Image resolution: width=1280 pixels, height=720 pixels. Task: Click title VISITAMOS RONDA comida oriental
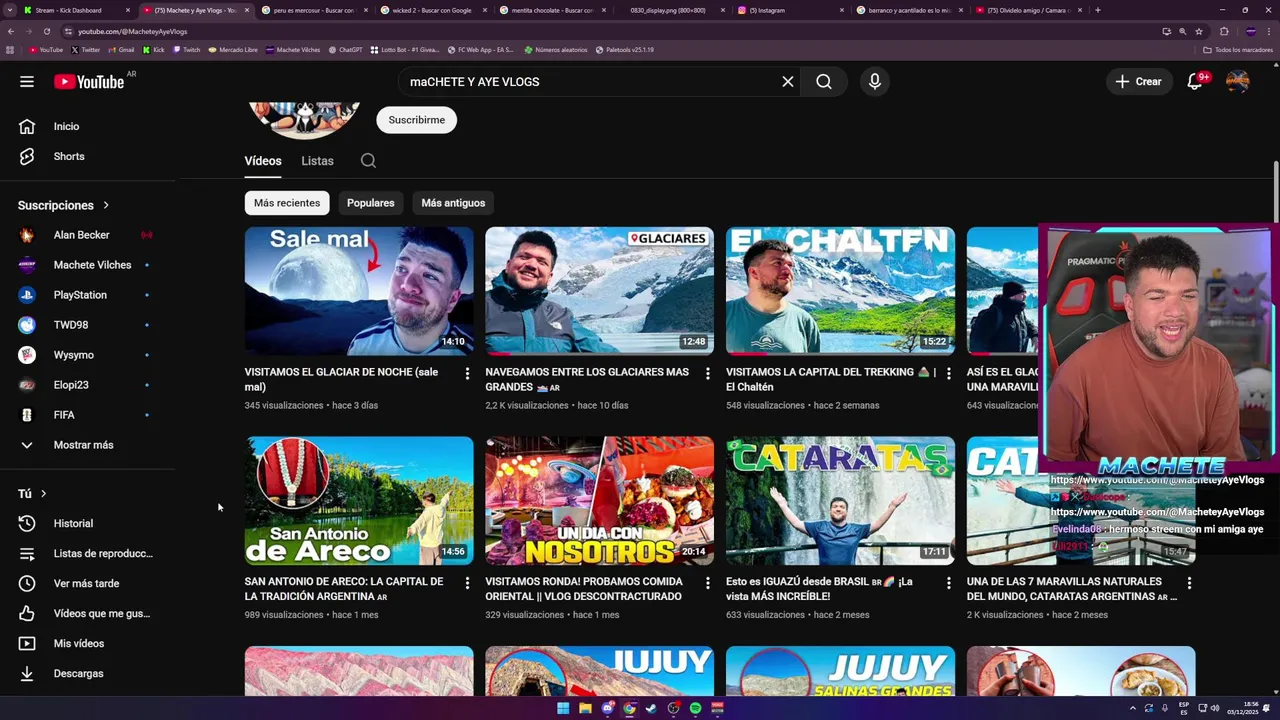point(584,589)
